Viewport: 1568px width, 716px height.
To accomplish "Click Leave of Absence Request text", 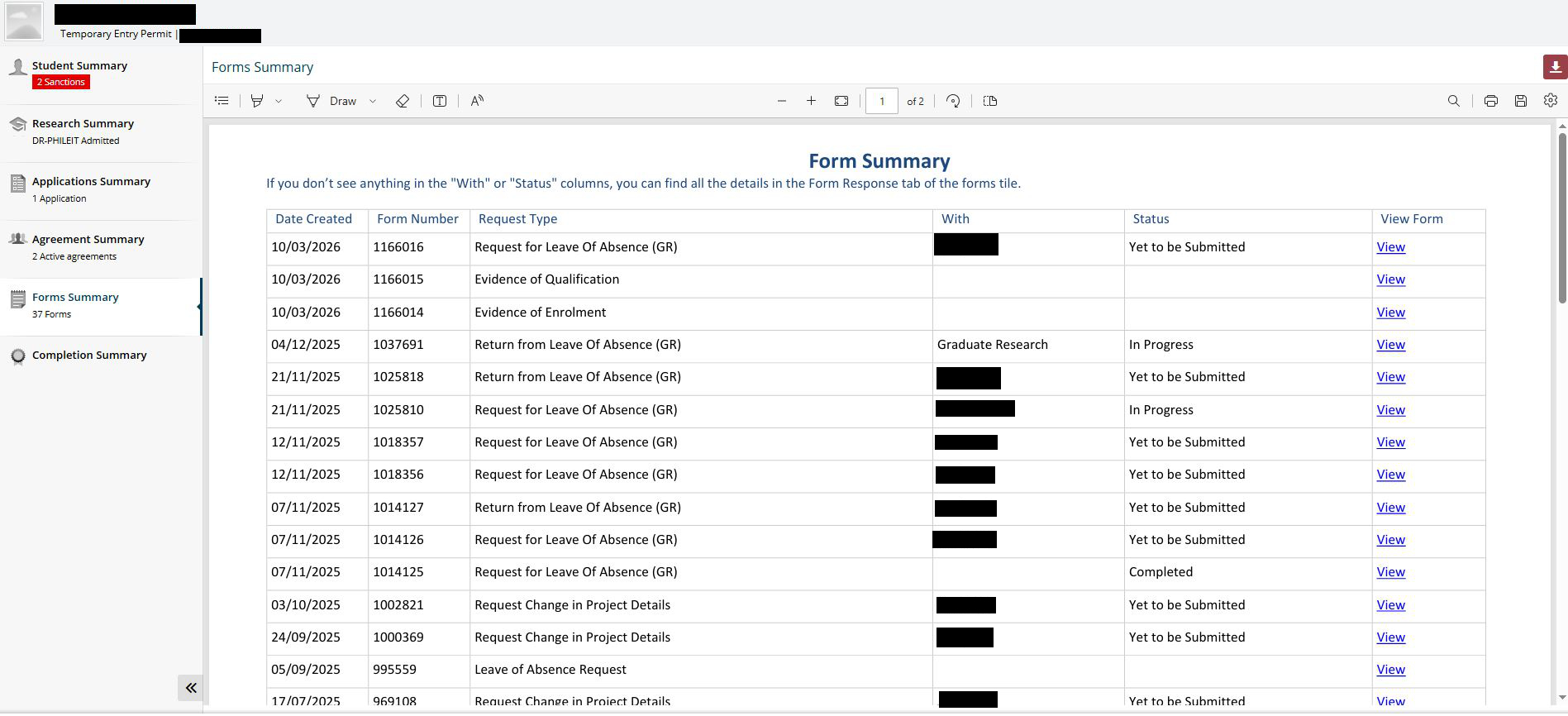I will (550, 670).
